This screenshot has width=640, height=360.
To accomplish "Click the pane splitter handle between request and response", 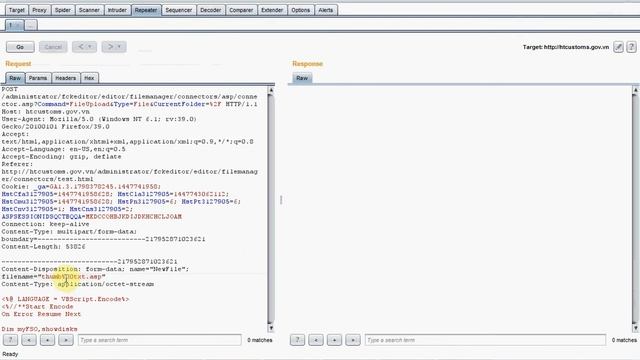I will coord(281,200).
